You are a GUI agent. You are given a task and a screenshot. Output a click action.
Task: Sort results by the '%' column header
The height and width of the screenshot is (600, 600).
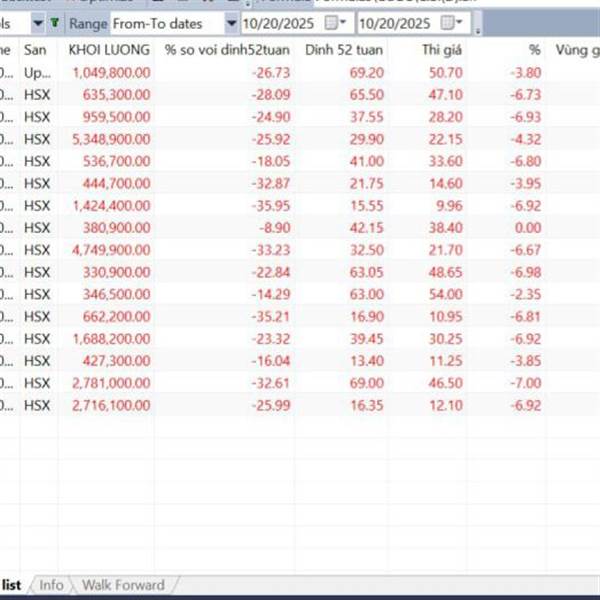pyautogui.click(x=534, y=49)
